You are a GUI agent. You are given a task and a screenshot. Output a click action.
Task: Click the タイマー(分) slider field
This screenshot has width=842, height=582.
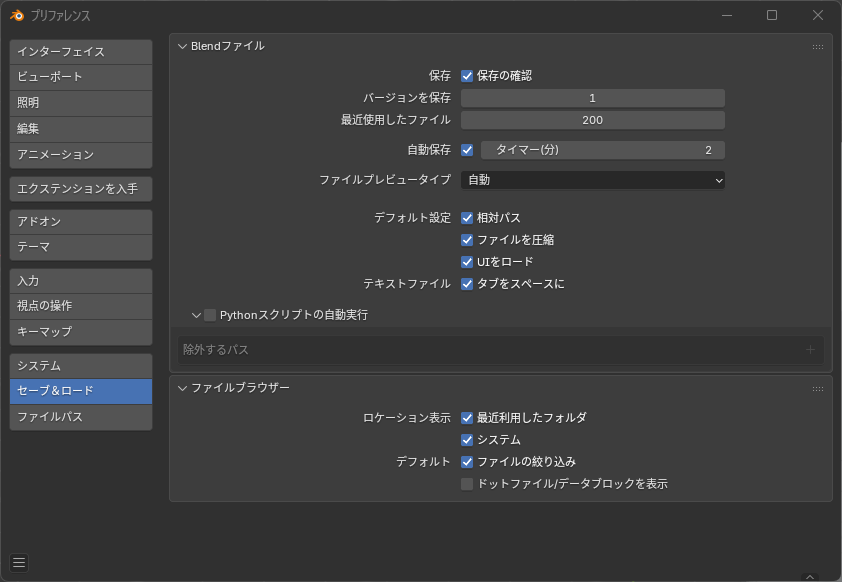click(x=602, y=150)
